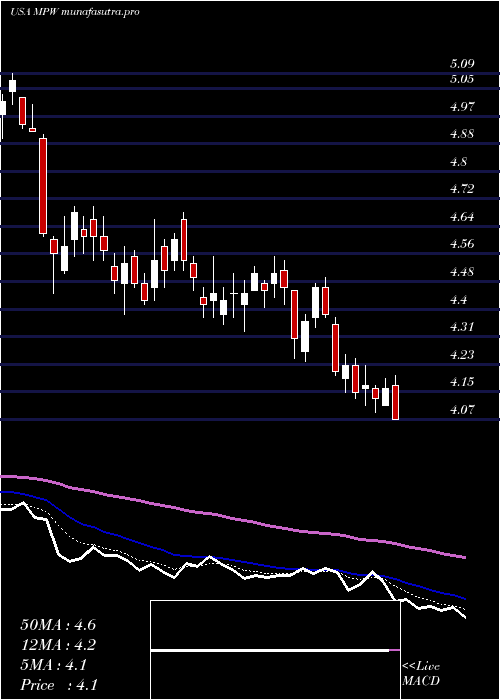Click the MACD indicator box

coord(275,650)
